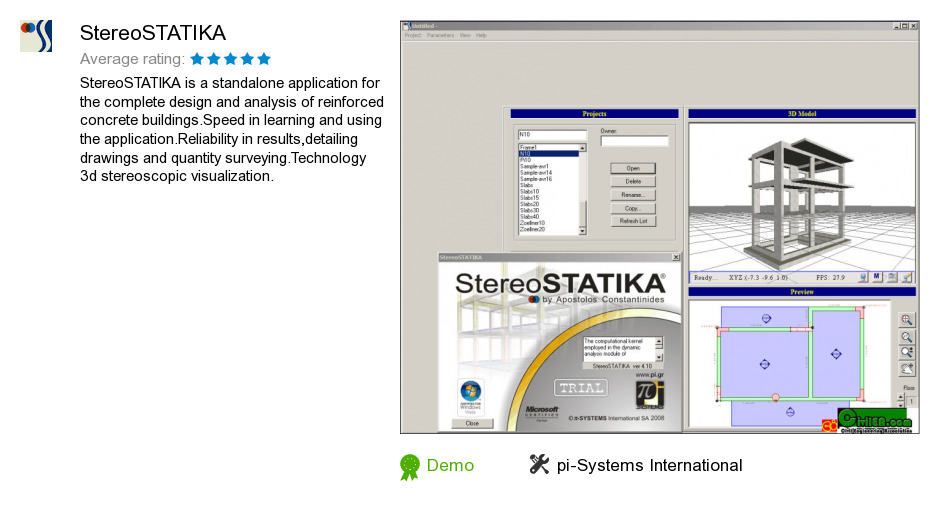Click the pi-Systems International link
Viewport: 940px width, 511px height.
pyautogui.click(x=649, y=465)
